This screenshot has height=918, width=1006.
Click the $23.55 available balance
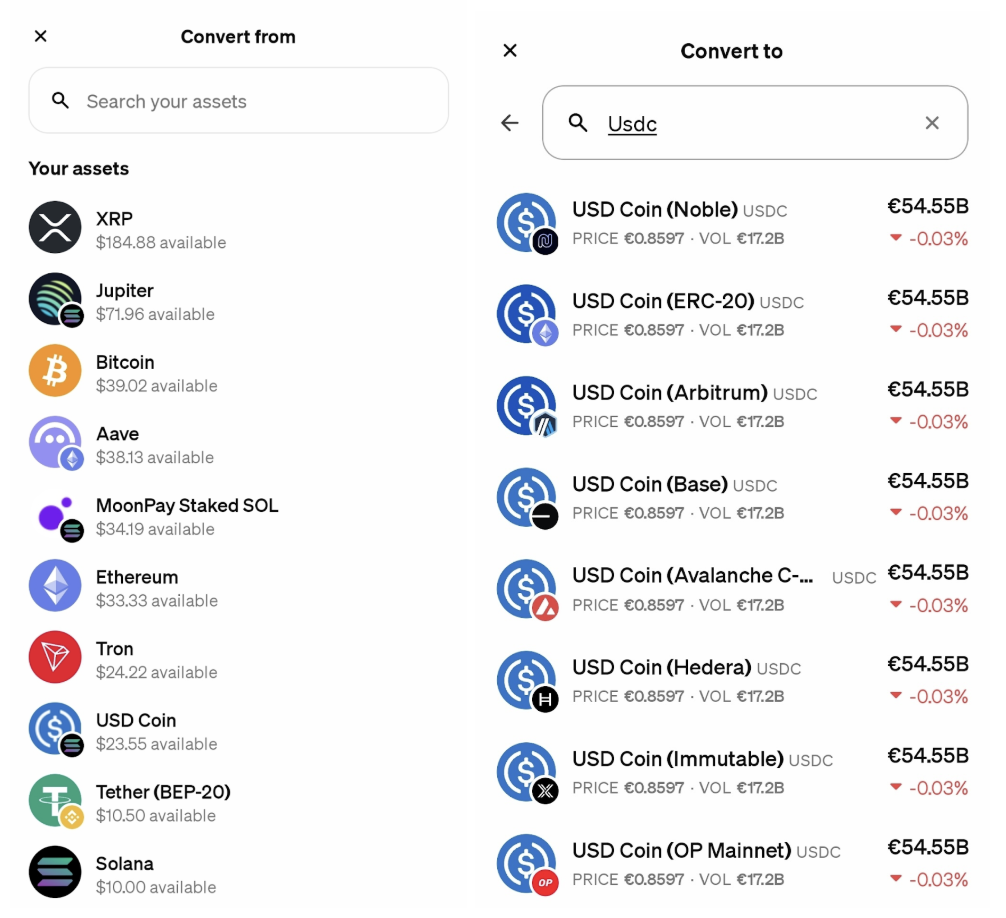pyautogui.click(x=157, y=744)
